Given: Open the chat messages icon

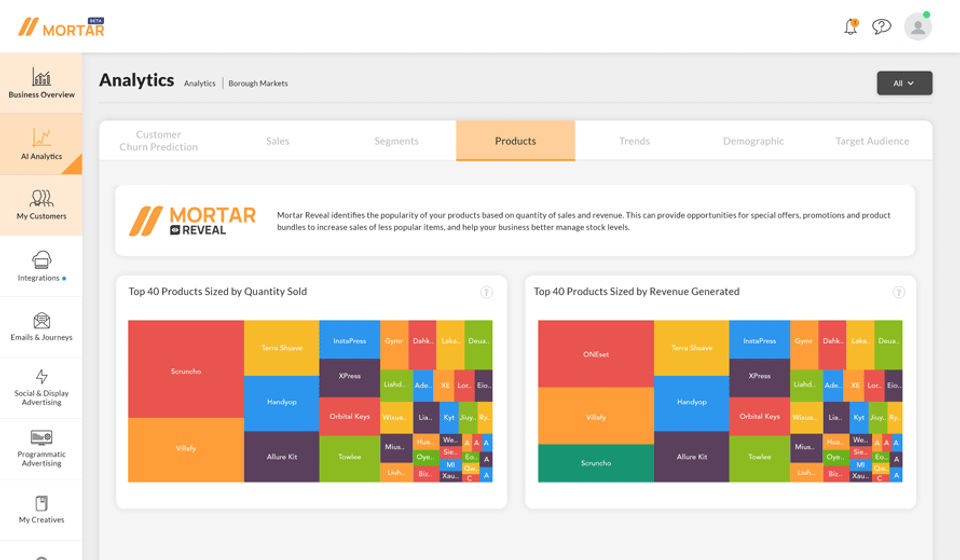Looking at the screenshot, I should click(x=882, y=26).
